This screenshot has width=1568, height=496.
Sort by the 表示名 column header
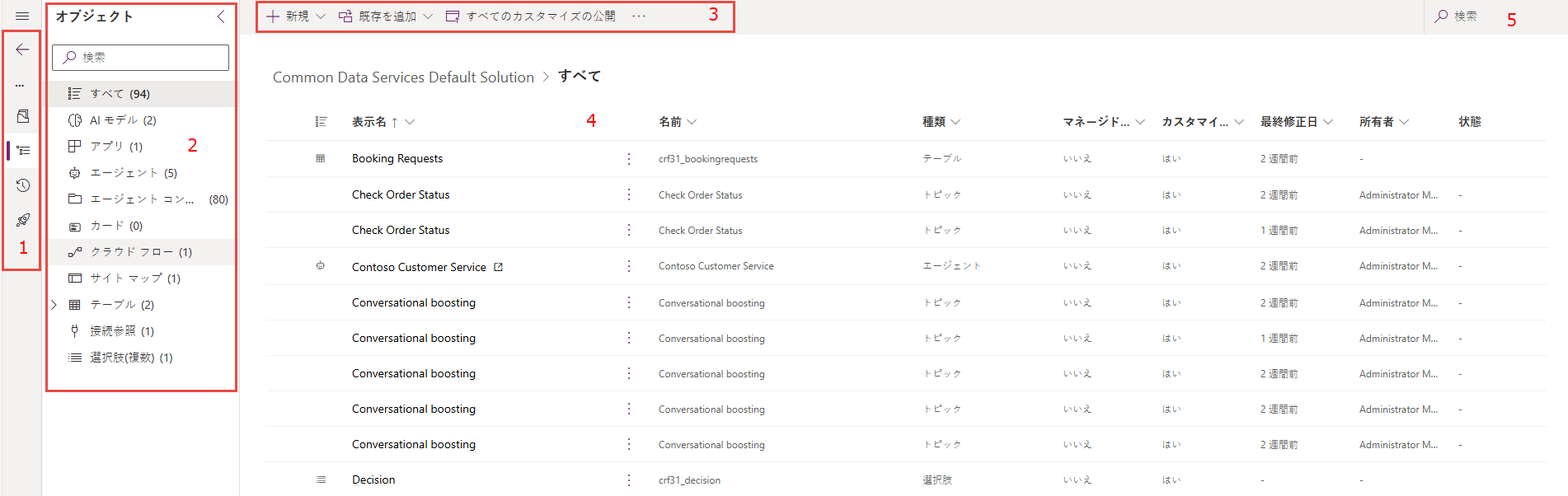pos(383,122)
